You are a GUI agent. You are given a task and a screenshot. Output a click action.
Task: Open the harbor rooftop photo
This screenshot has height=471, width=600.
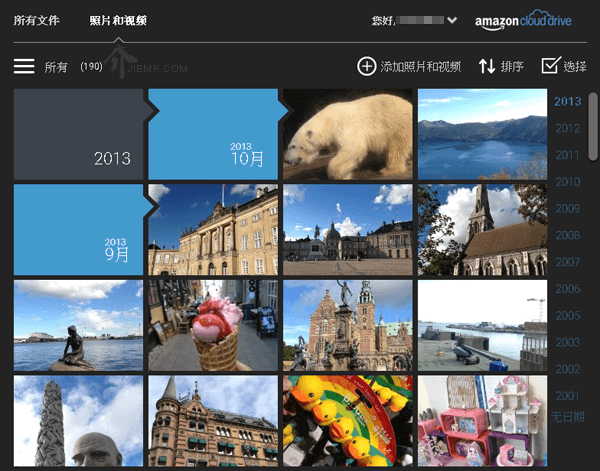pyautogui.click(x=483, y=325)
